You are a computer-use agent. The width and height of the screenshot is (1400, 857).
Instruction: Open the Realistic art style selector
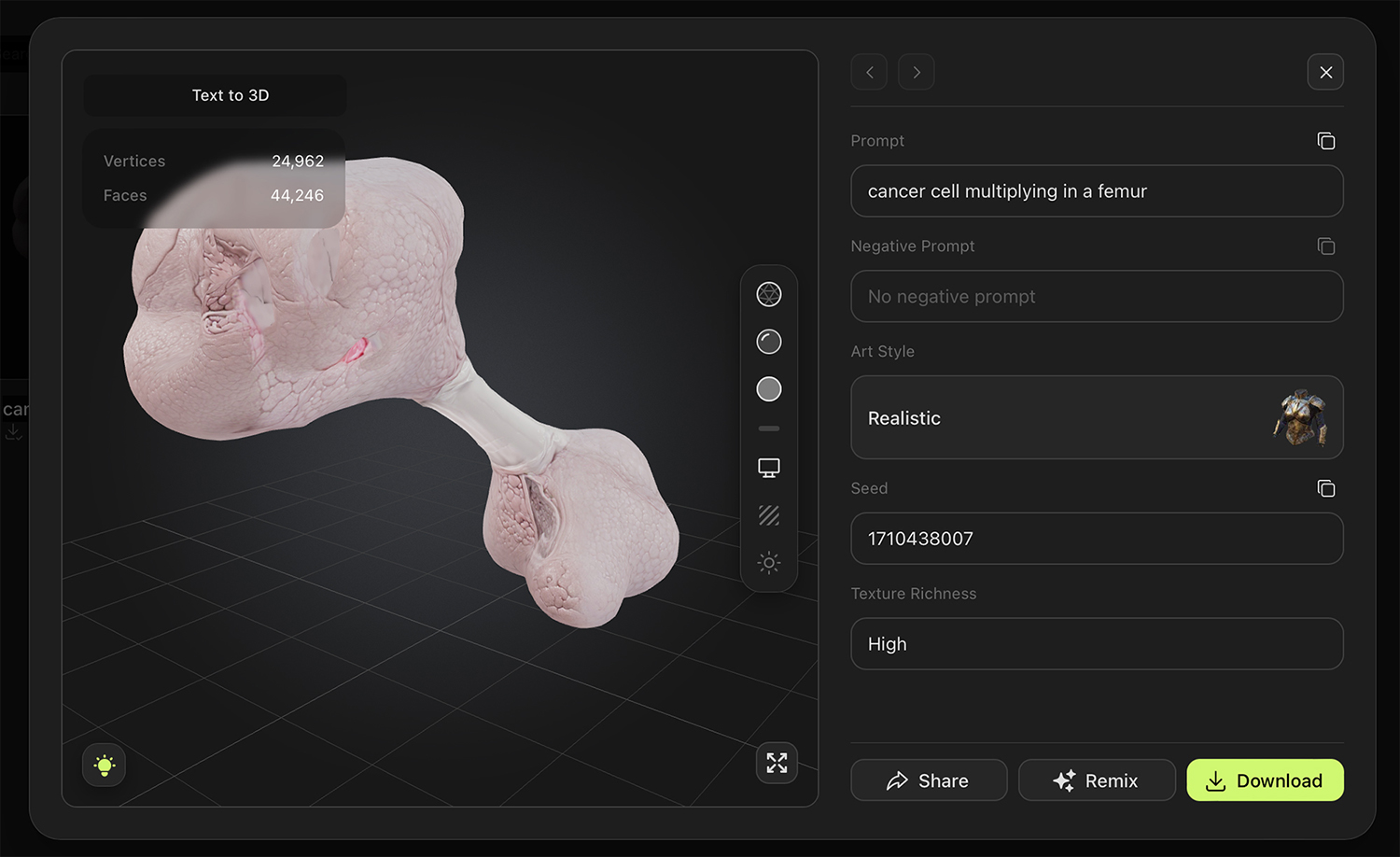1097,417
